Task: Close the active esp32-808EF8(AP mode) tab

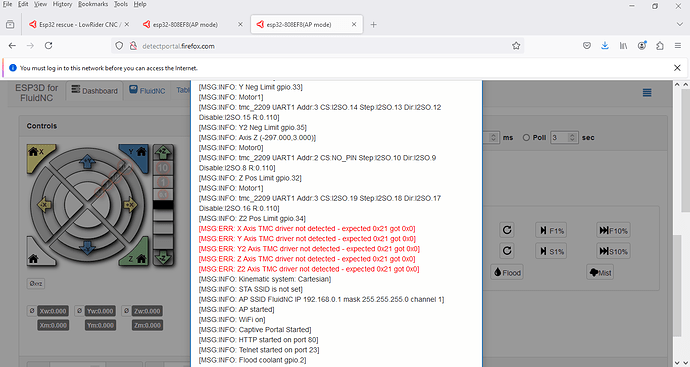Action: (354, 25)
